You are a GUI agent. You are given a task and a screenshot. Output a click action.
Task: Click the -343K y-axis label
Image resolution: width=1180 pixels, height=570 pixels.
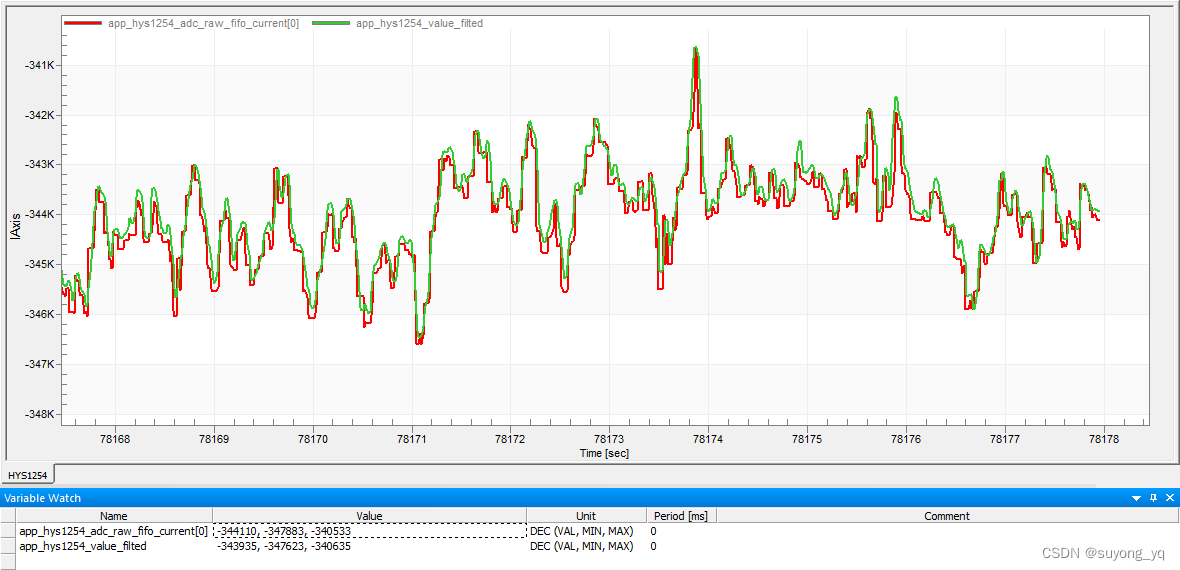(38, 165)
